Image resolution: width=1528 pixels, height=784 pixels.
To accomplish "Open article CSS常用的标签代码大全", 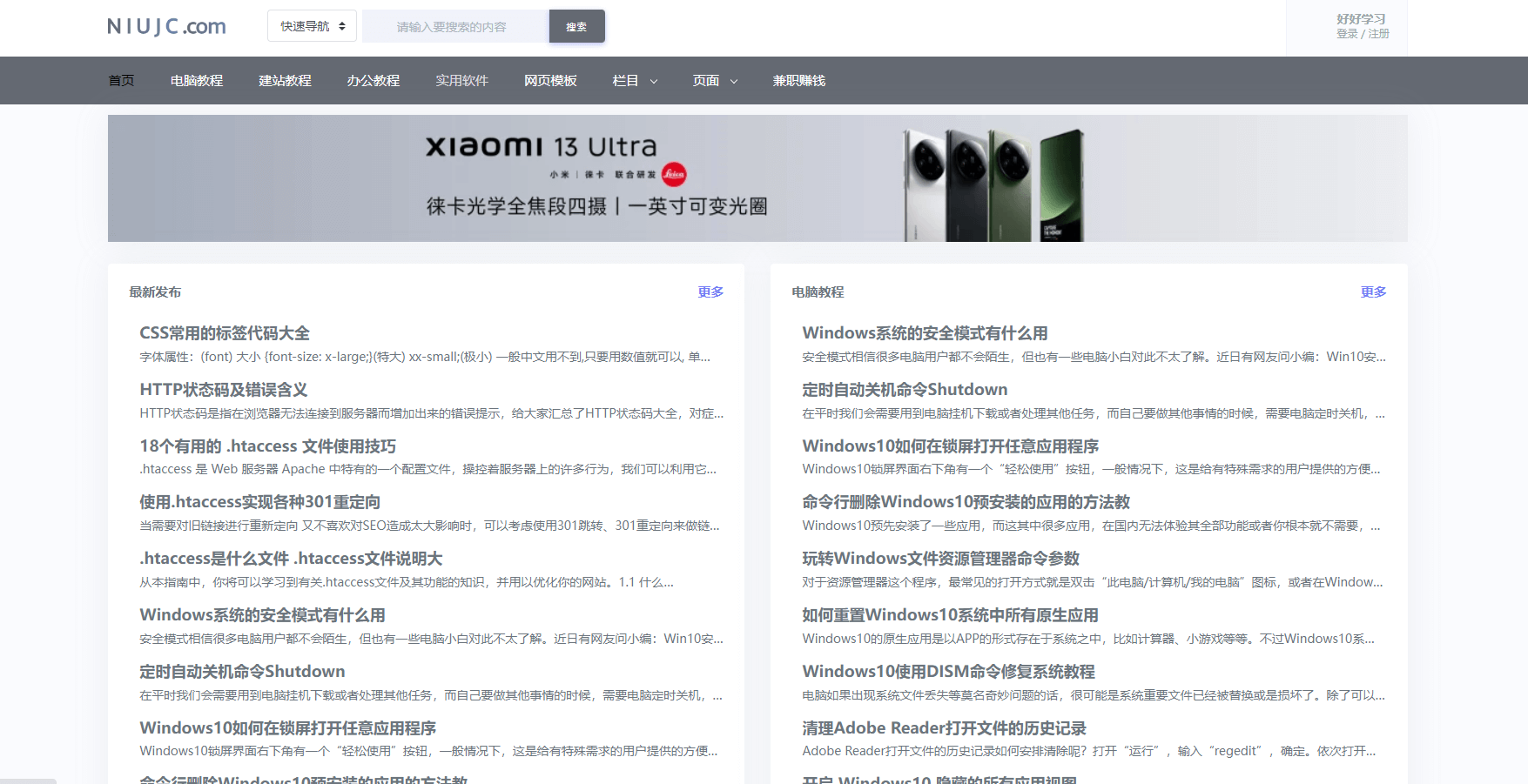I will coord(225,333).
